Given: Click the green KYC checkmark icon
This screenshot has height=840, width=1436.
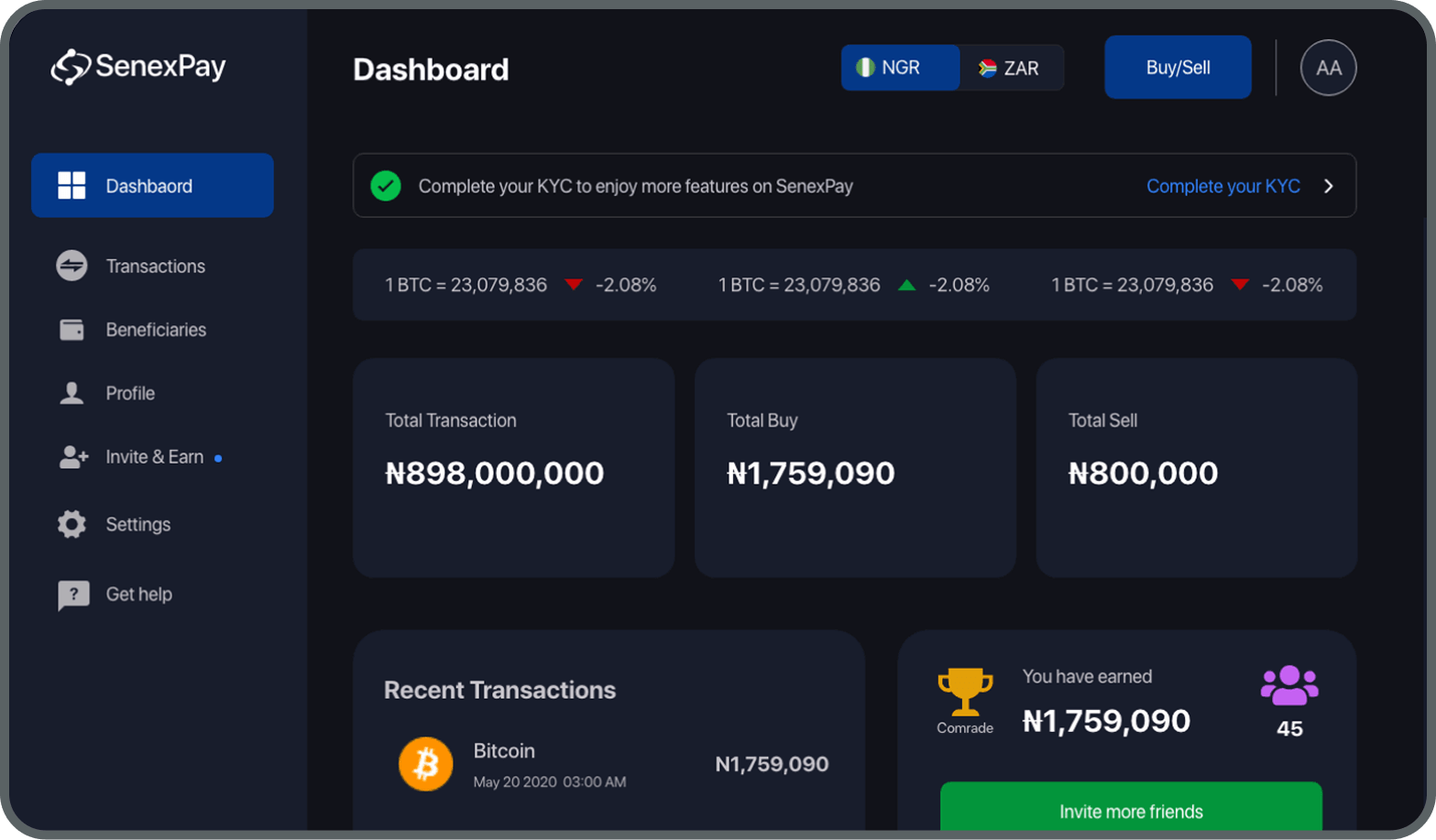Looking at the screenshot, I should tap(386, 186).
